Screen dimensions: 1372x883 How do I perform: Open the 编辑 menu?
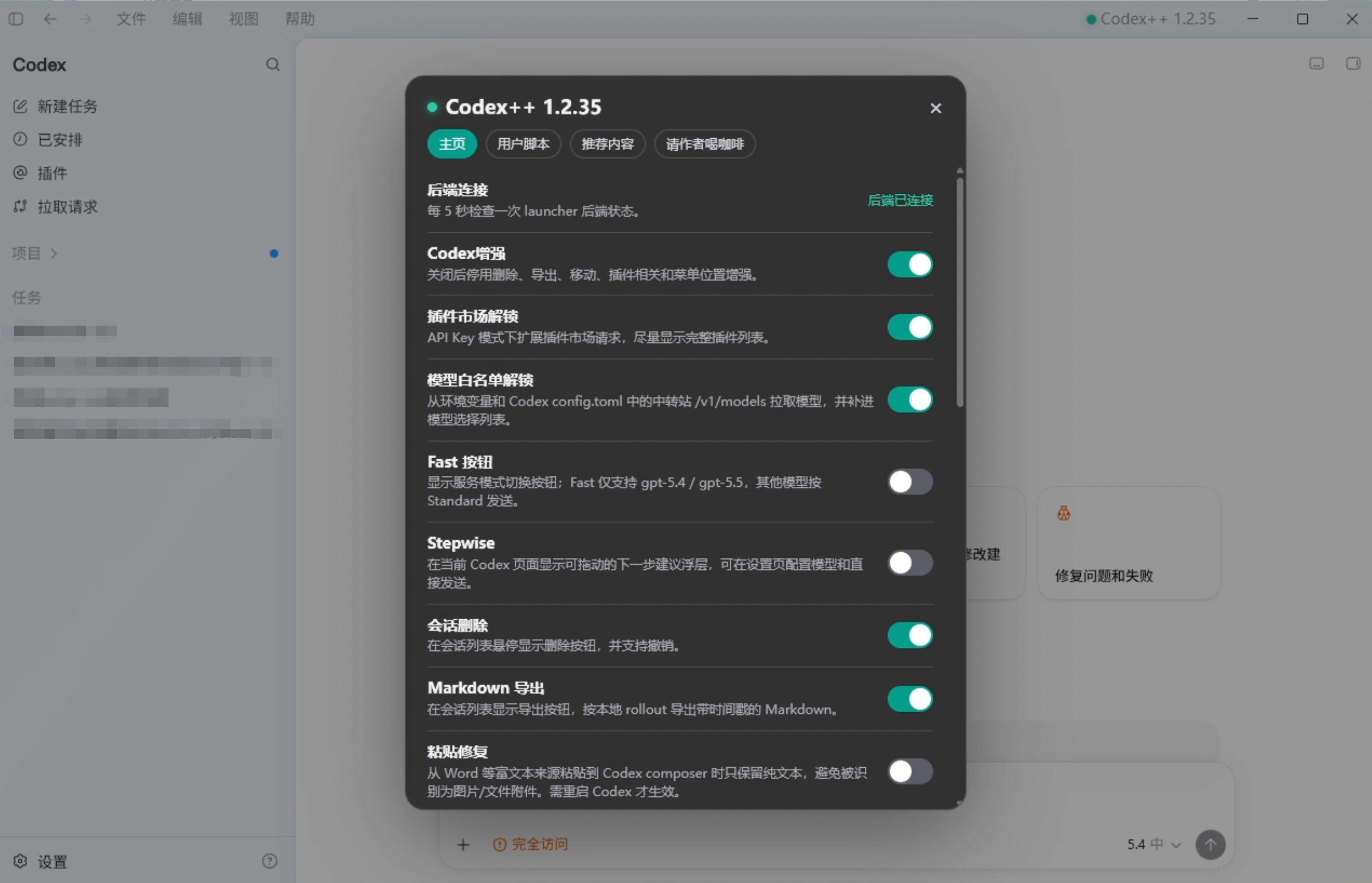[187, 19]
